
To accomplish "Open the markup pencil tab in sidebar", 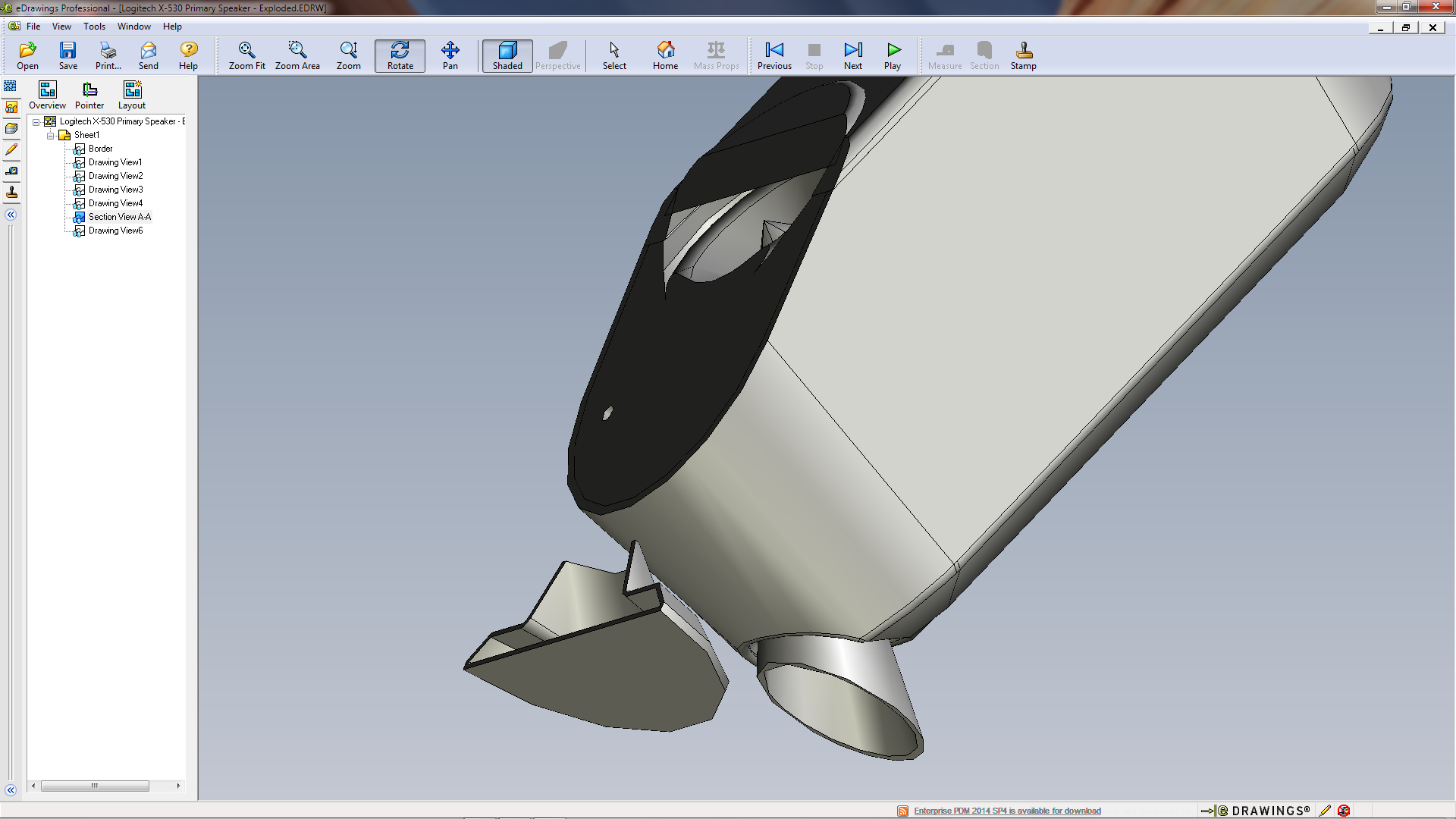I will pos(11,150).
